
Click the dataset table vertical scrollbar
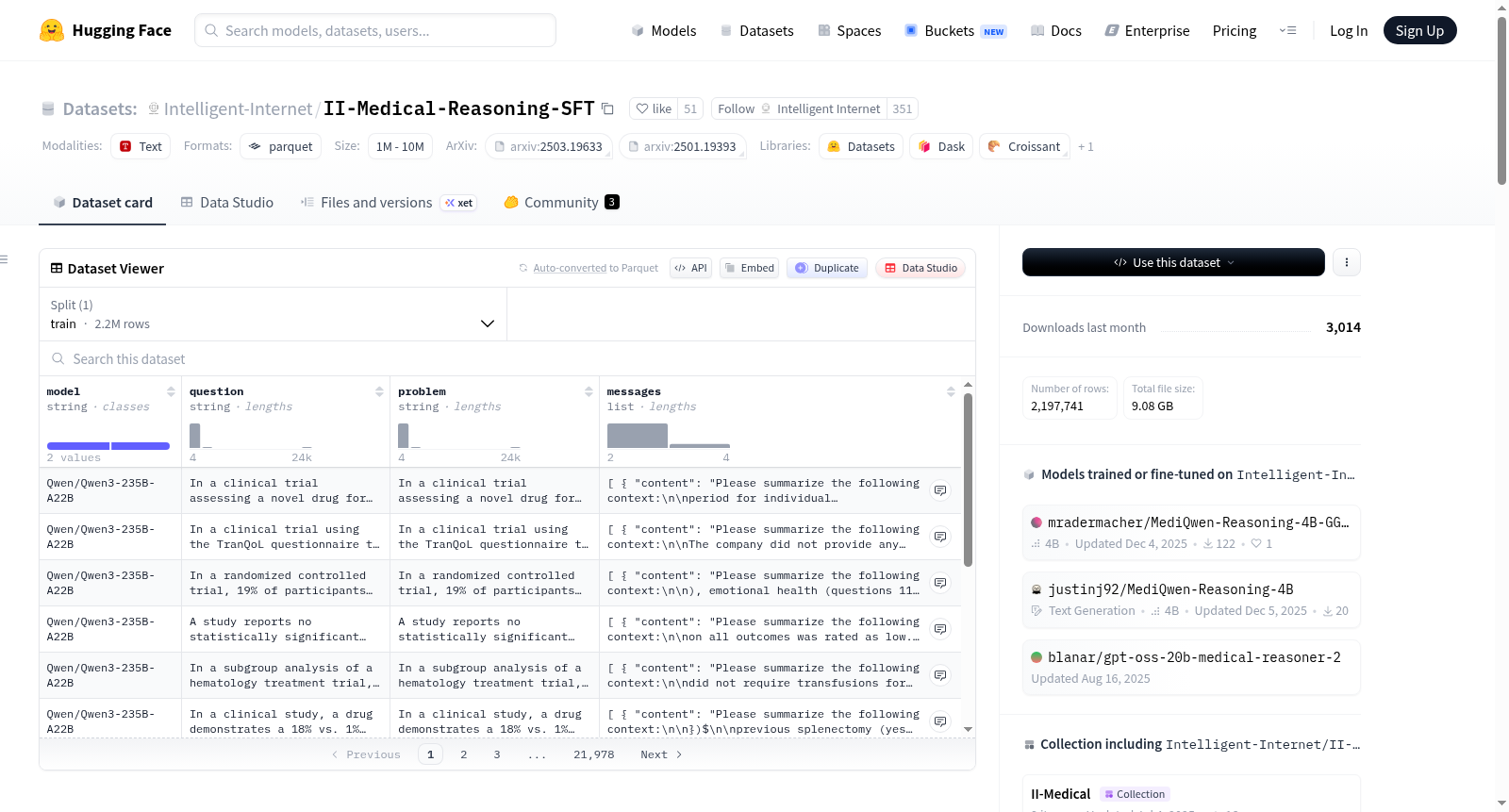969,479
